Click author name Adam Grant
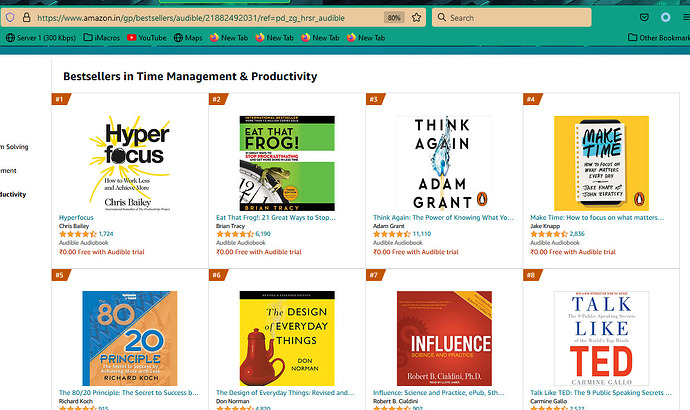This screenshot has height=410, width=690. coord(389,226)
